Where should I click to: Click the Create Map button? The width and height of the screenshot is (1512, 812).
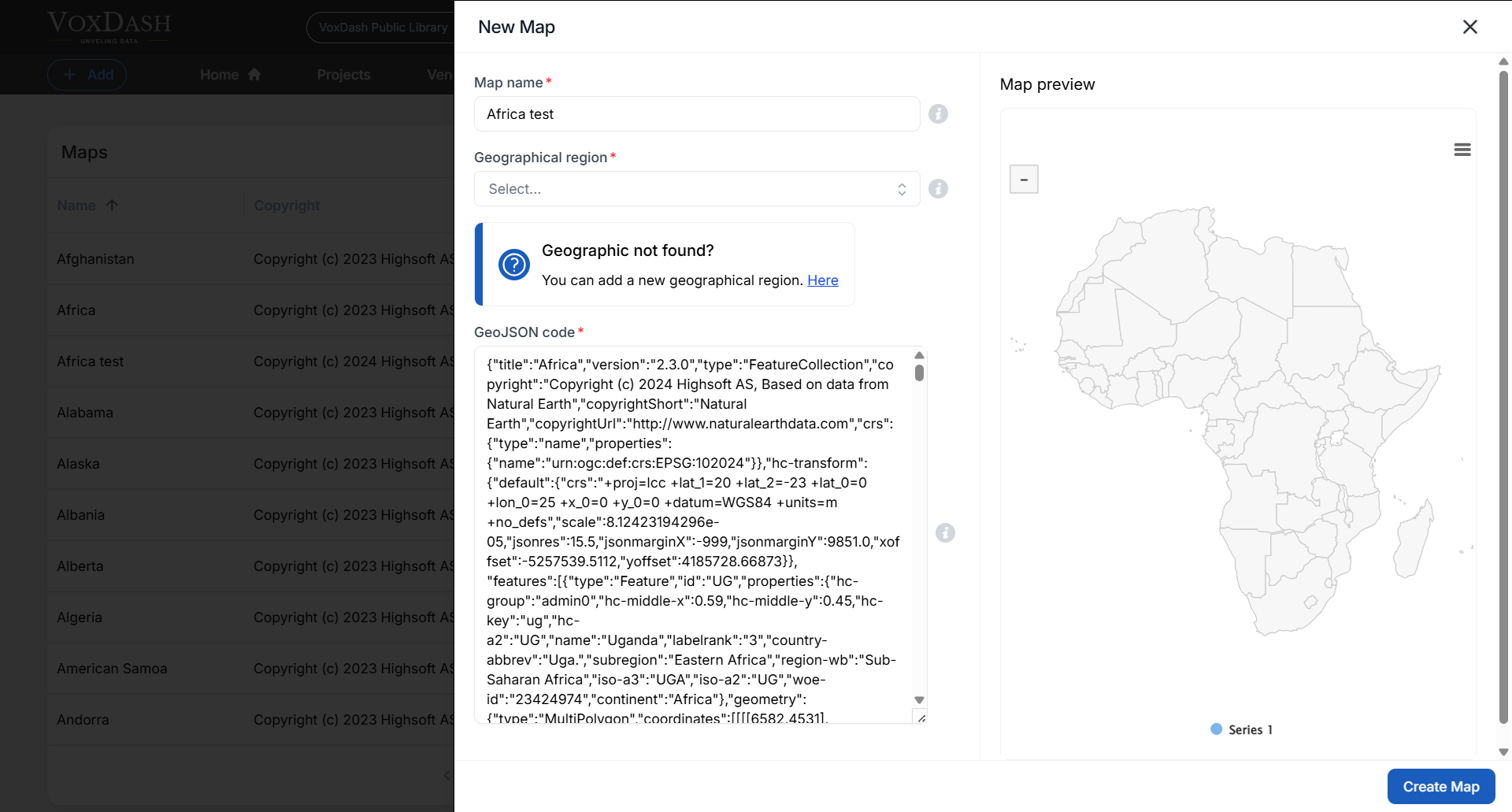[1440, 786]
